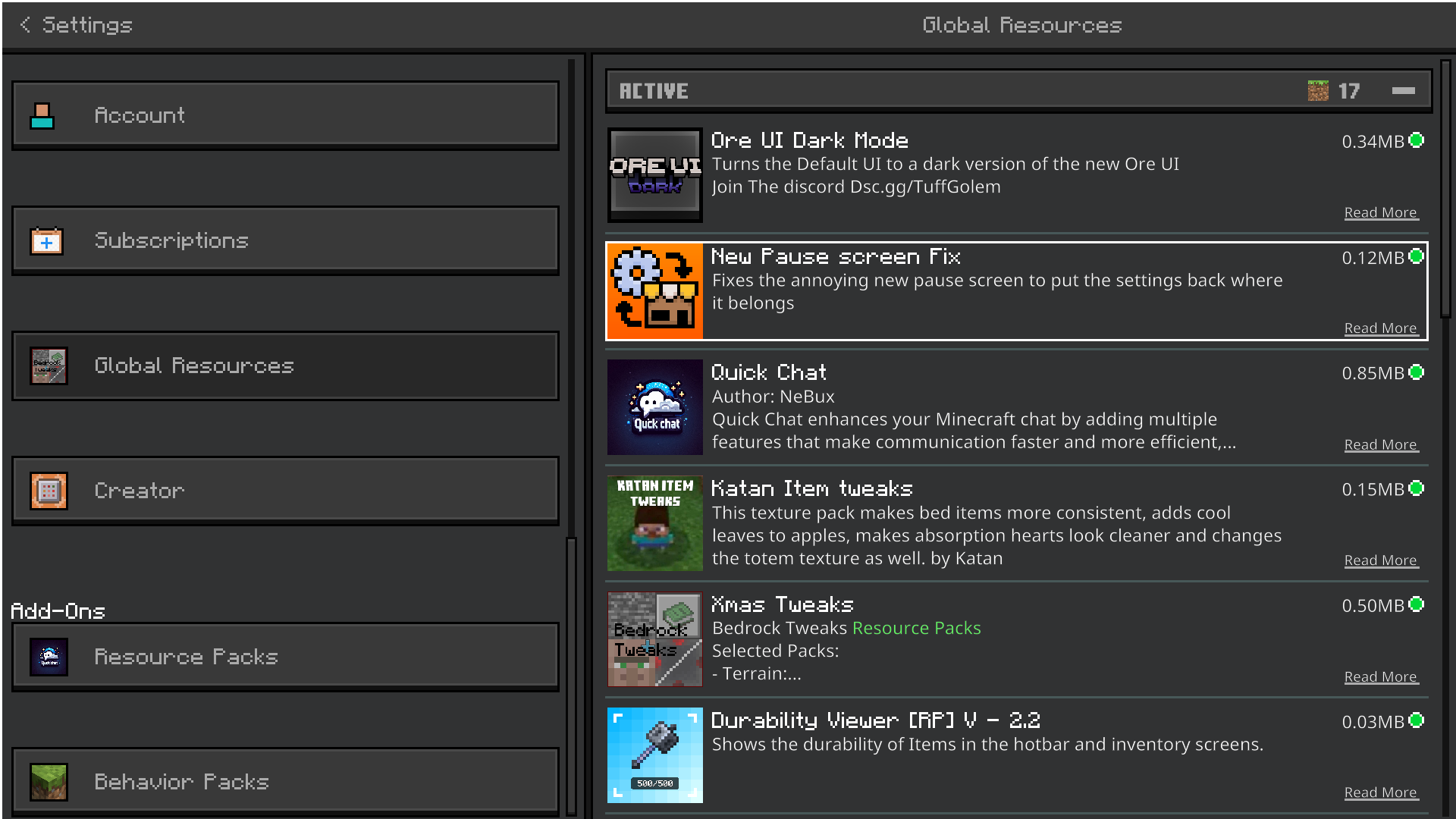Click the Durability Viewer pack icon
1456x819 pixels.
[x=655, y=755]
